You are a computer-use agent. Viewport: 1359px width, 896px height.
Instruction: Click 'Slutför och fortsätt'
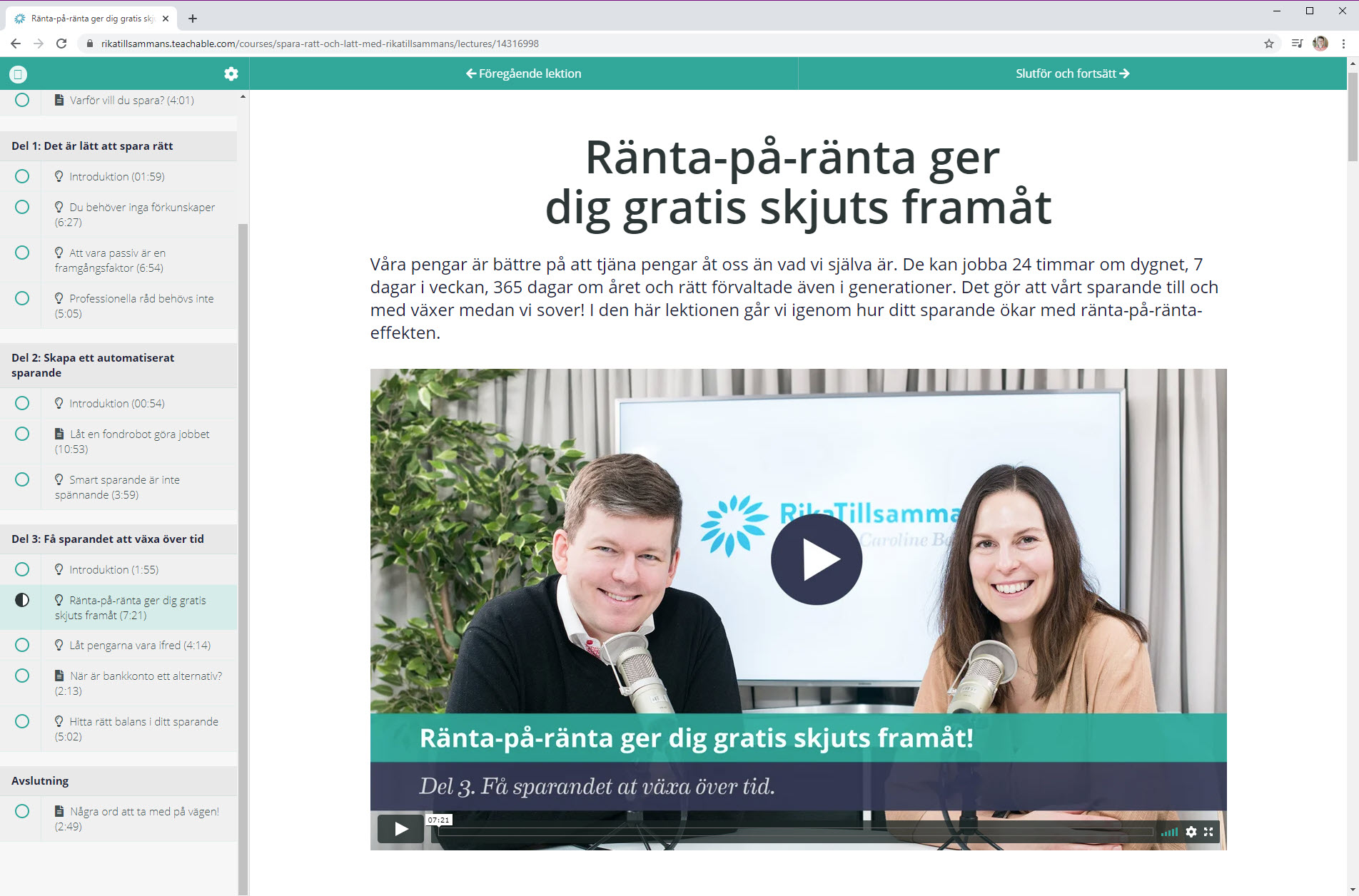coord(1072,73)
